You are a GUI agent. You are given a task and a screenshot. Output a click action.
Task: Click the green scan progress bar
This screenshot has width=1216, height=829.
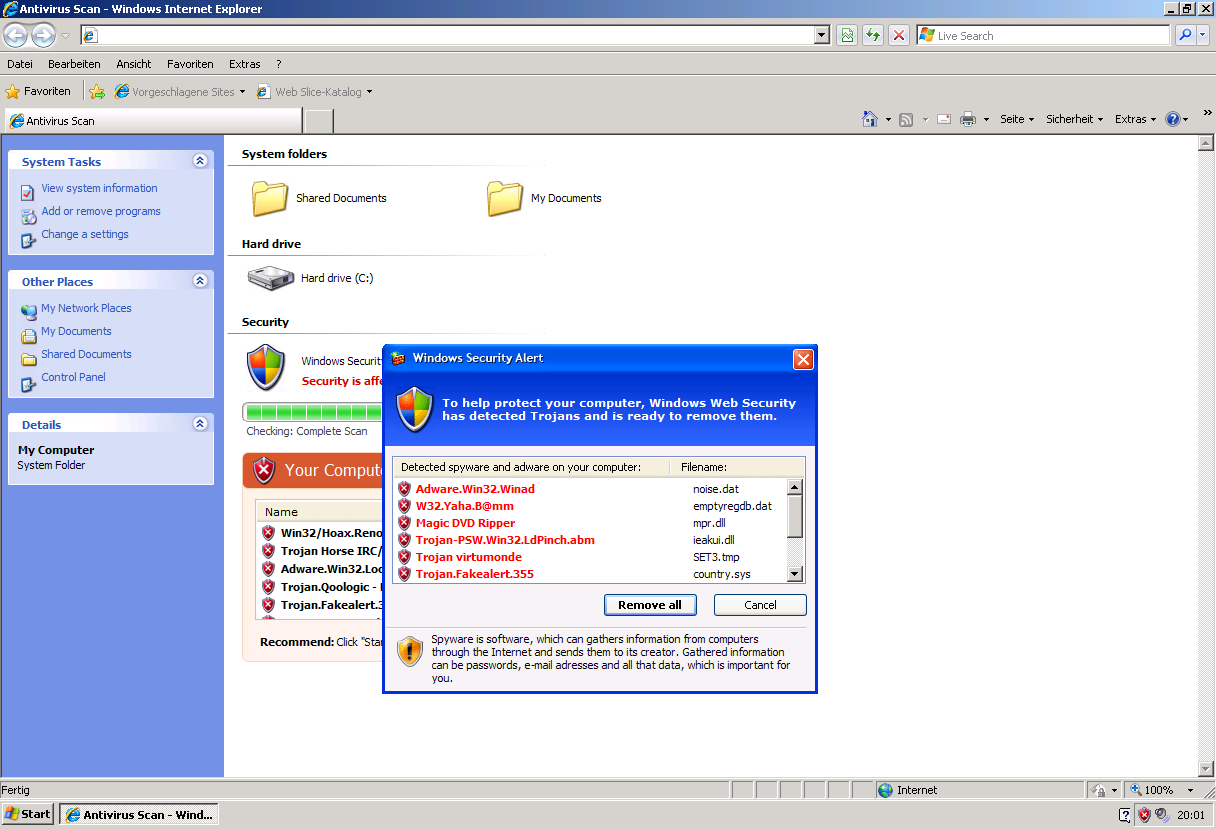click(314, 412)
